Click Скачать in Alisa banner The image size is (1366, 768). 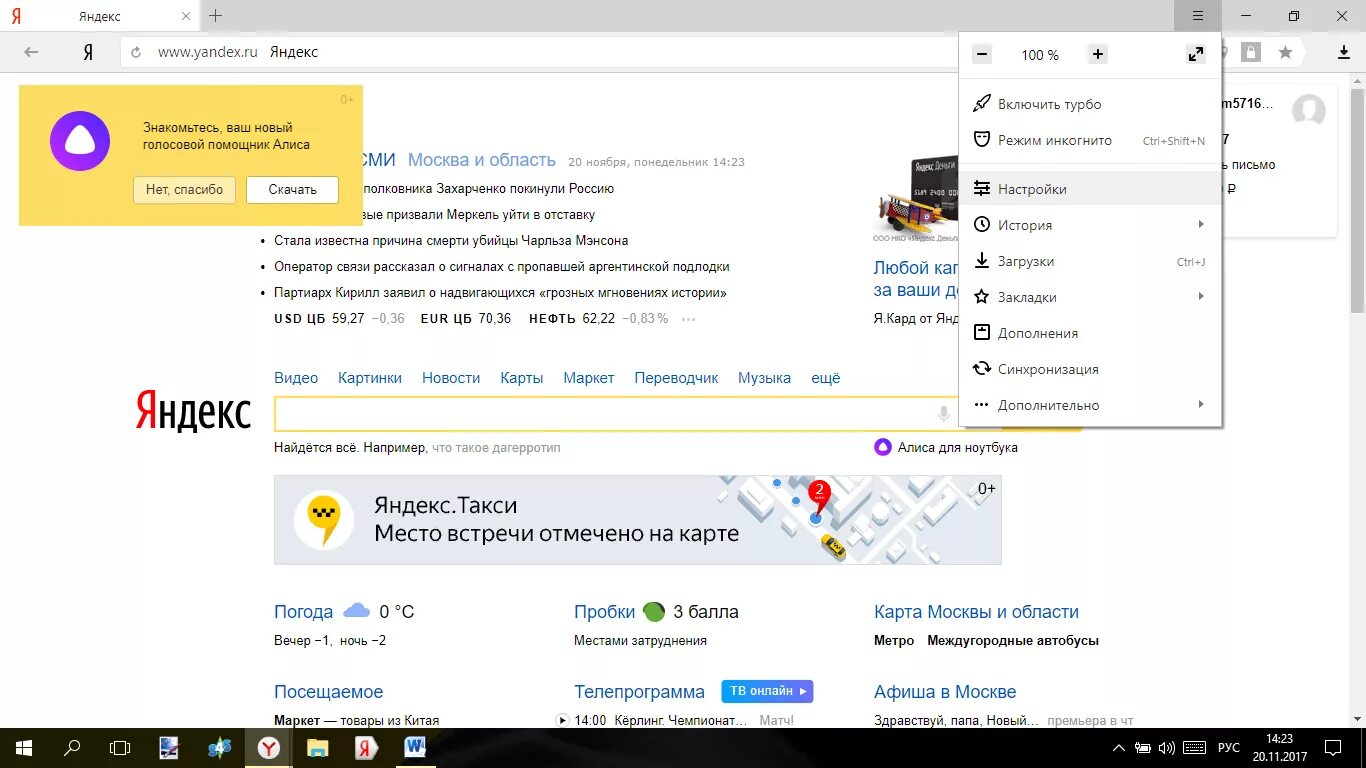click(x=292, y=189)
